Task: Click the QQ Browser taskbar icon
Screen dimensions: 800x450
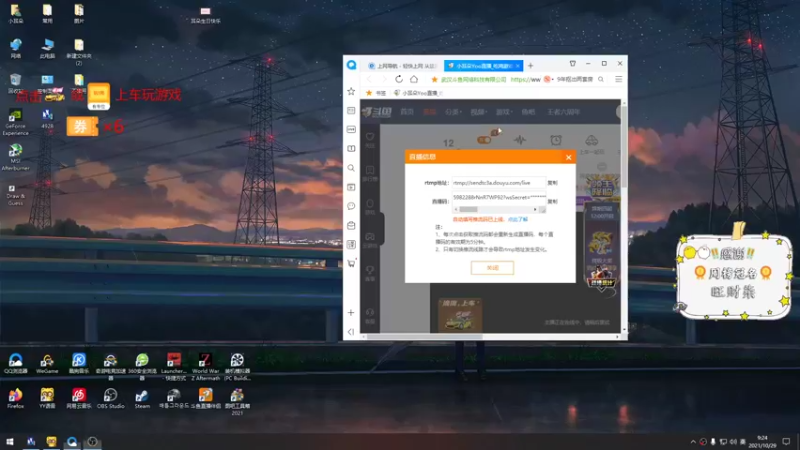Action: (x=72, y=442)
